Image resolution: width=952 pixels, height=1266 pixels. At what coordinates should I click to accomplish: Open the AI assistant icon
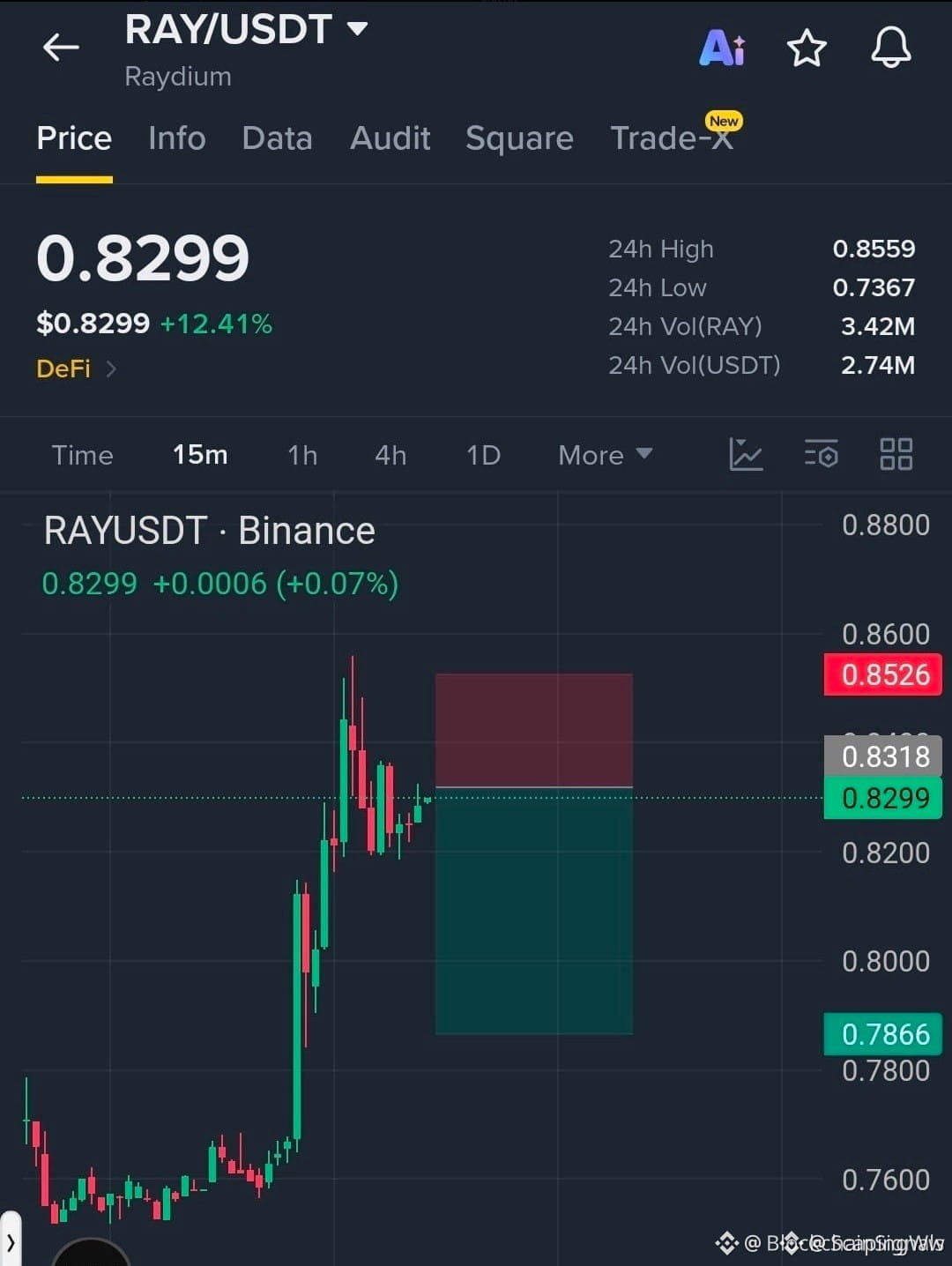click(722, 48)
